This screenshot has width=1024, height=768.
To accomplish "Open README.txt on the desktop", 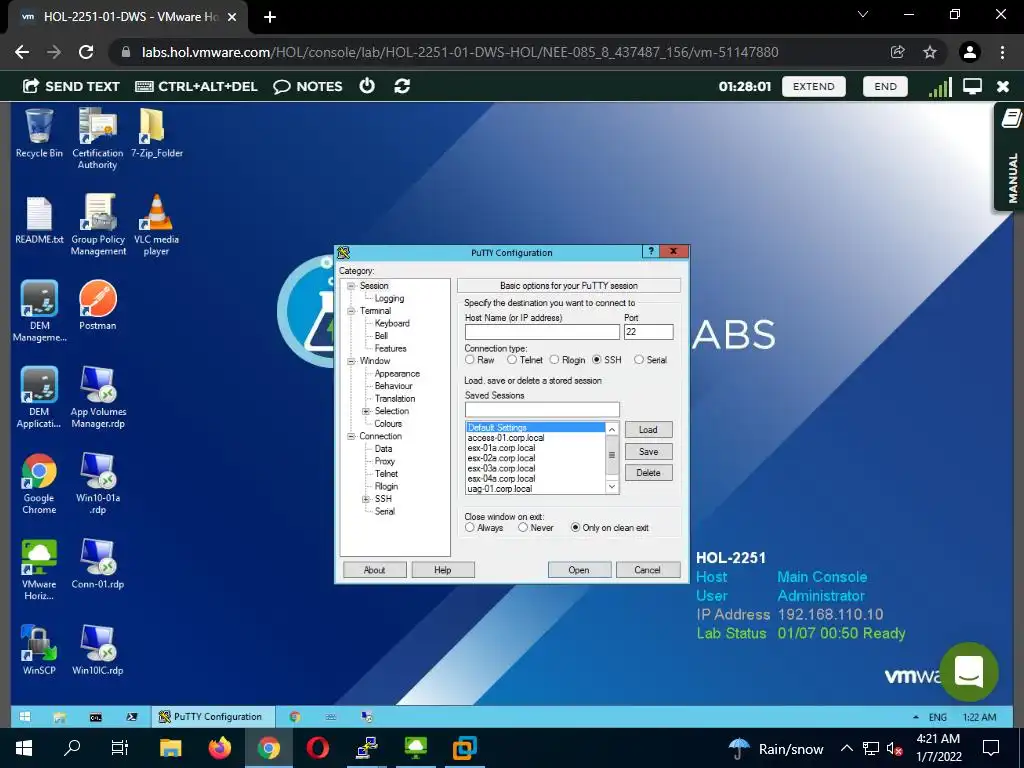I will point(39,219).
